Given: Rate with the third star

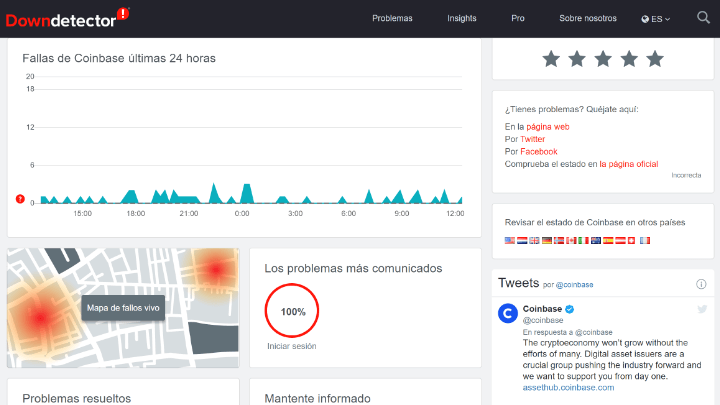Looking at the screenshot, I should [x=603, y=59].
